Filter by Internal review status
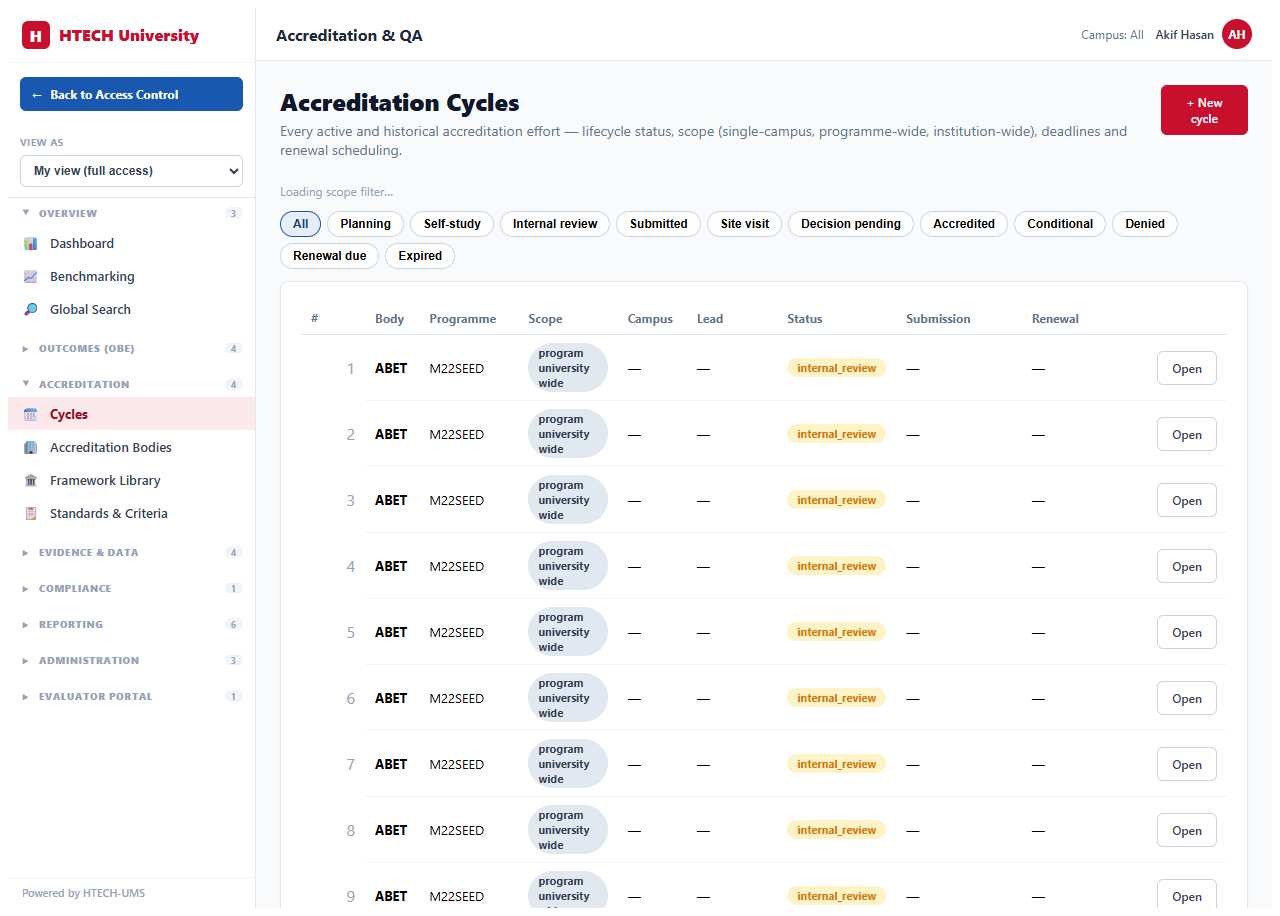Viewport: 1280px width, 916px height. pyautogui.click(x=555, y=224)
